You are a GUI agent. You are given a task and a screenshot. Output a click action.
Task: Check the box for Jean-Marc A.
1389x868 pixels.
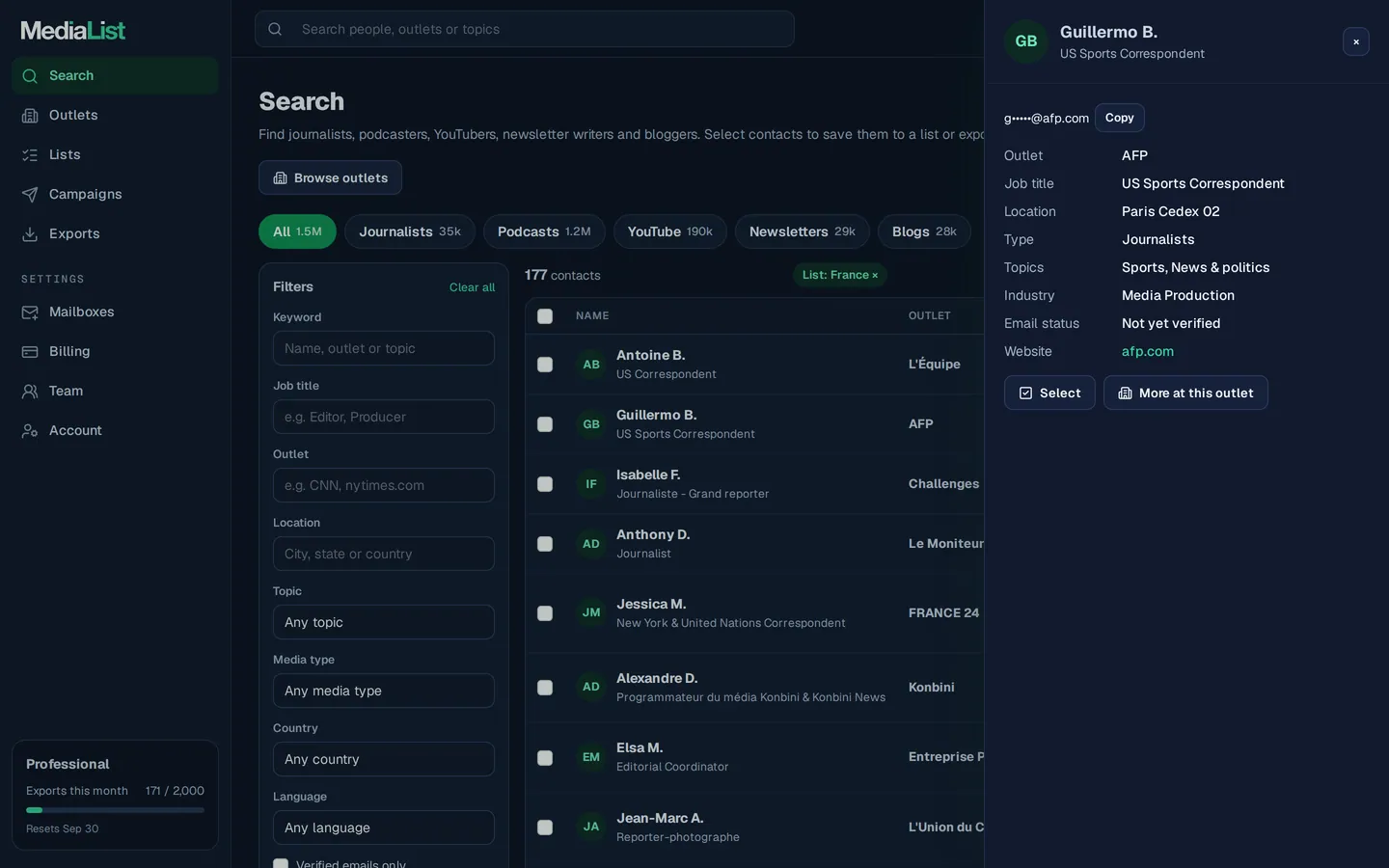545,827
